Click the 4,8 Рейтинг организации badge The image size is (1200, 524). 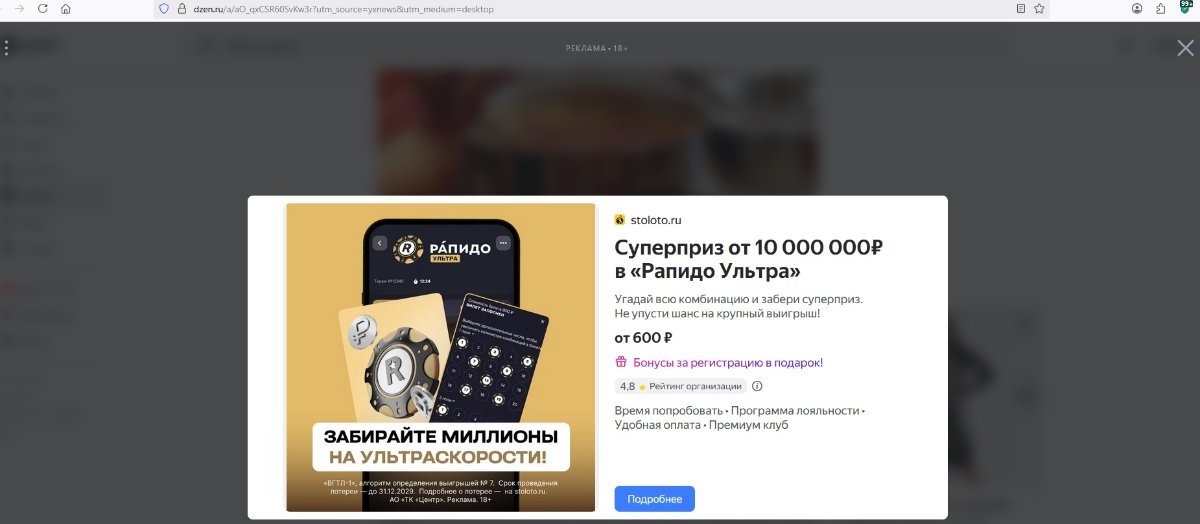[680, 386]
